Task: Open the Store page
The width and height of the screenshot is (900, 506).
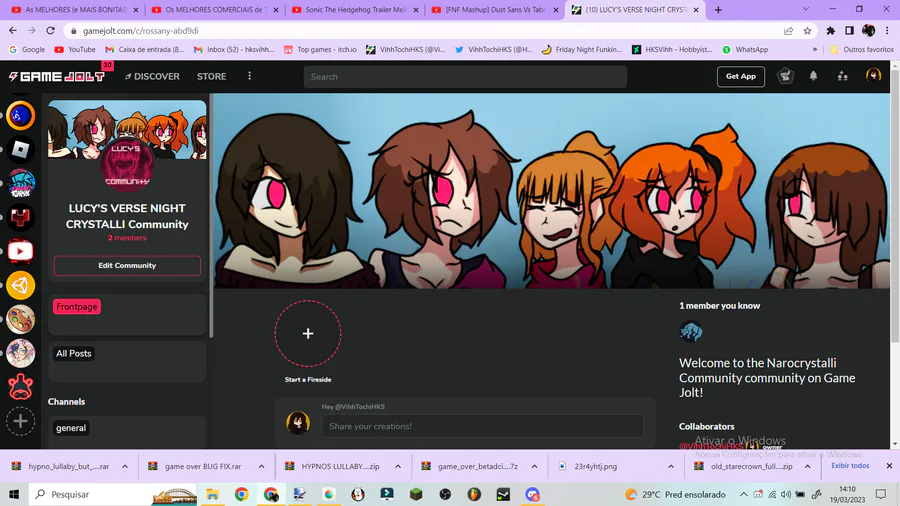Action: coord(211,76)
